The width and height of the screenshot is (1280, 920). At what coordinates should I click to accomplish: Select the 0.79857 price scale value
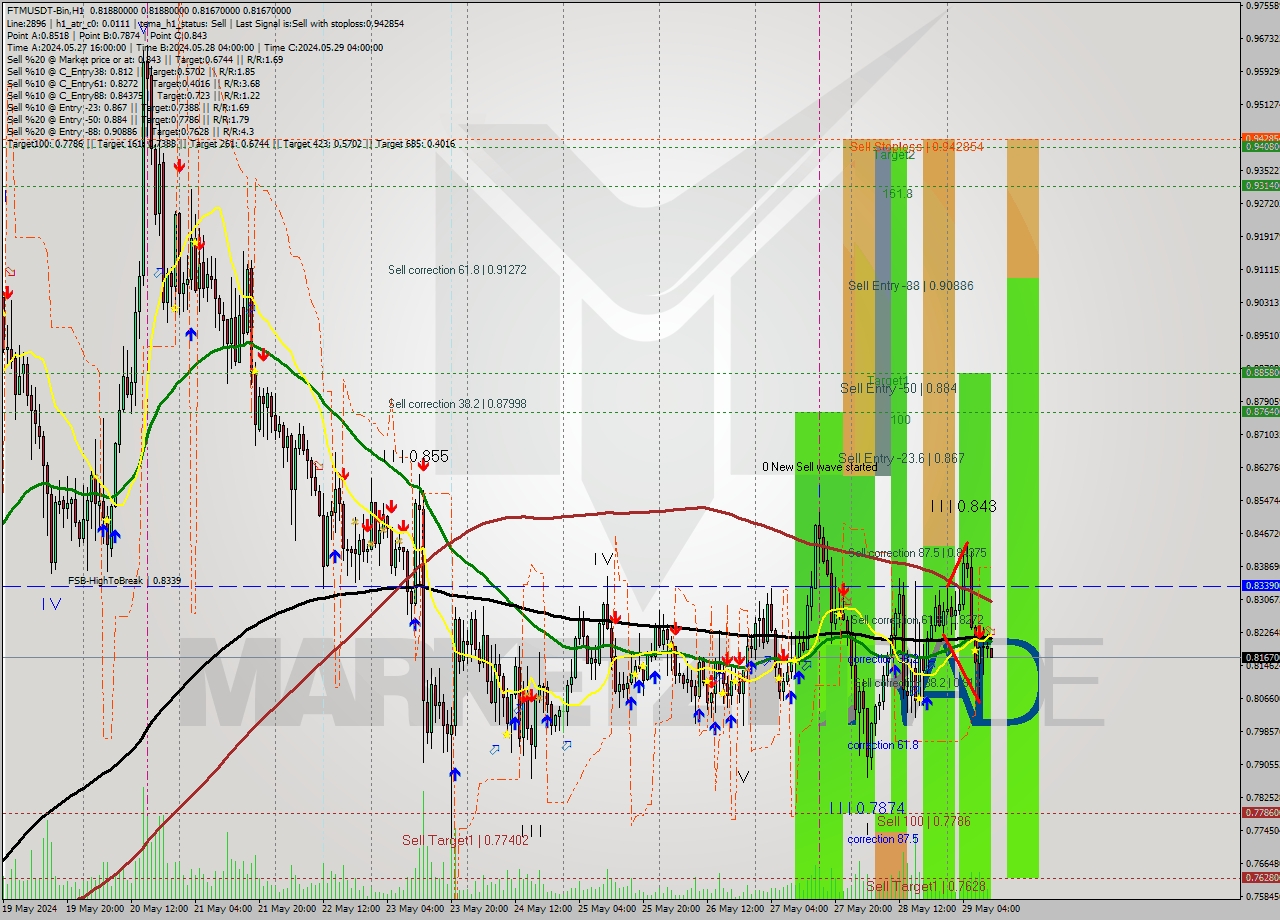coord(1262,731)
